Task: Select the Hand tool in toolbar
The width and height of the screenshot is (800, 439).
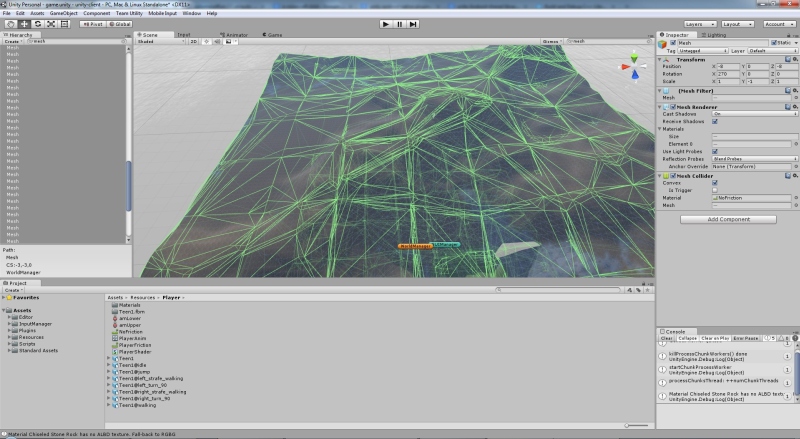Action: tap(9, 23)
